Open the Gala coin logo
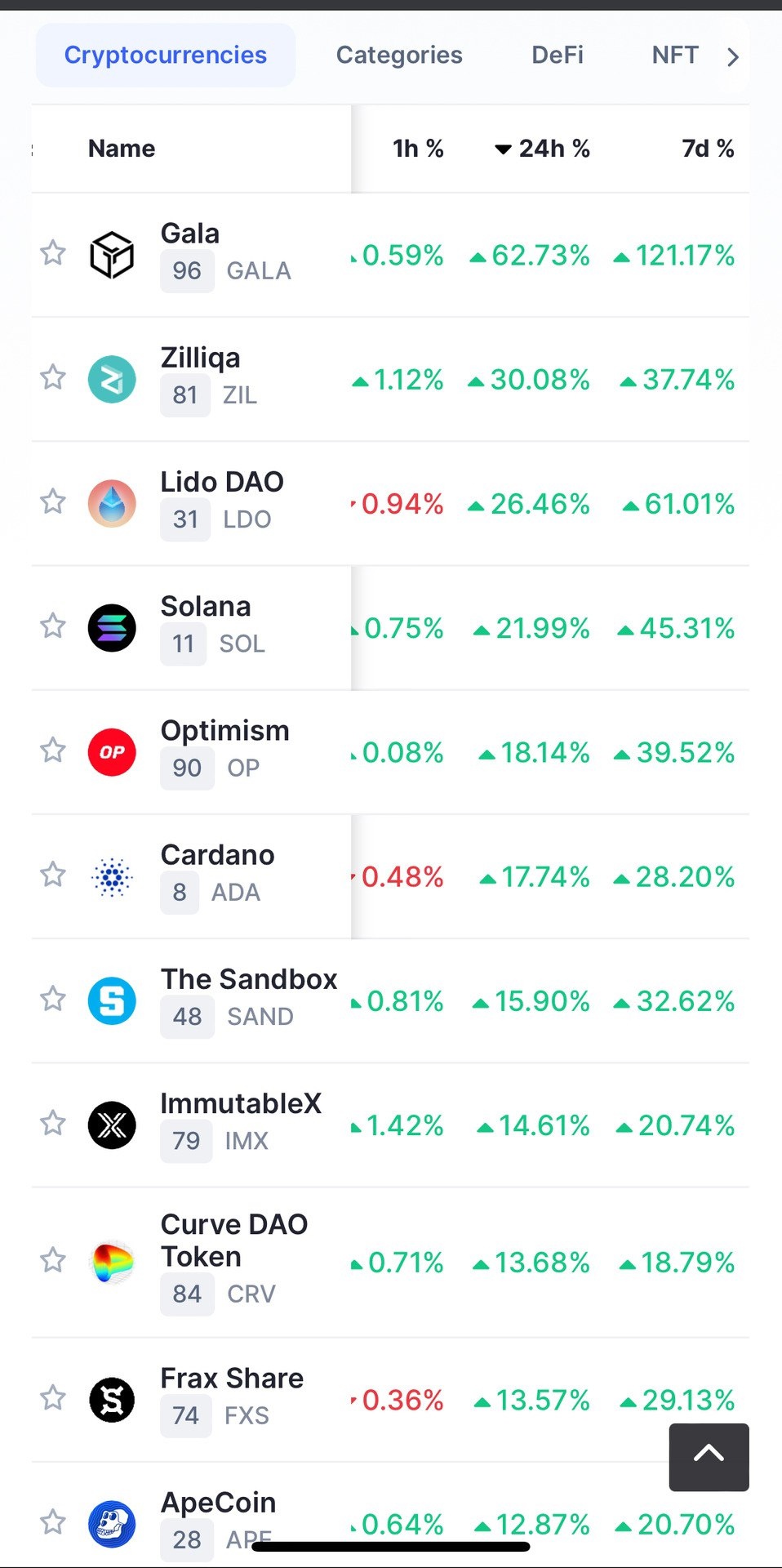Image resolution: width=782 pixels, height=1568 pixels. 112,255
